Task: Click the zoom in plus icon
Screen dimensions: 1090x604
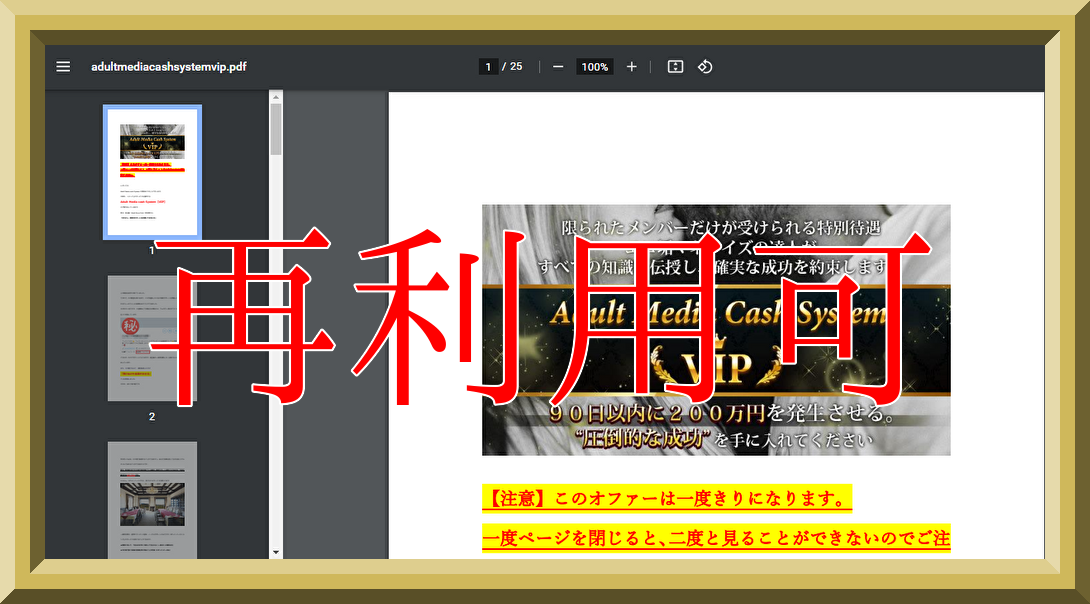Action: [631, 67]
